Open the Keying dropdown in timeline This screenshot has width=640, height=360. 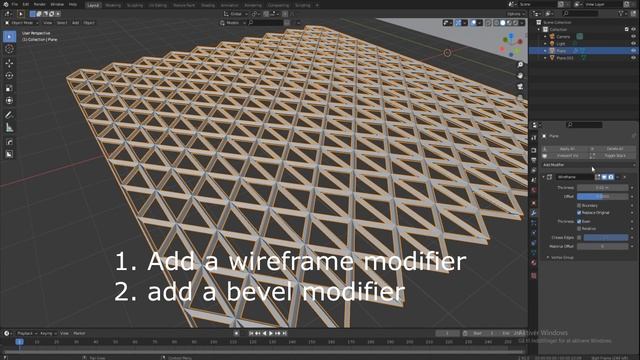click(48, 333)
